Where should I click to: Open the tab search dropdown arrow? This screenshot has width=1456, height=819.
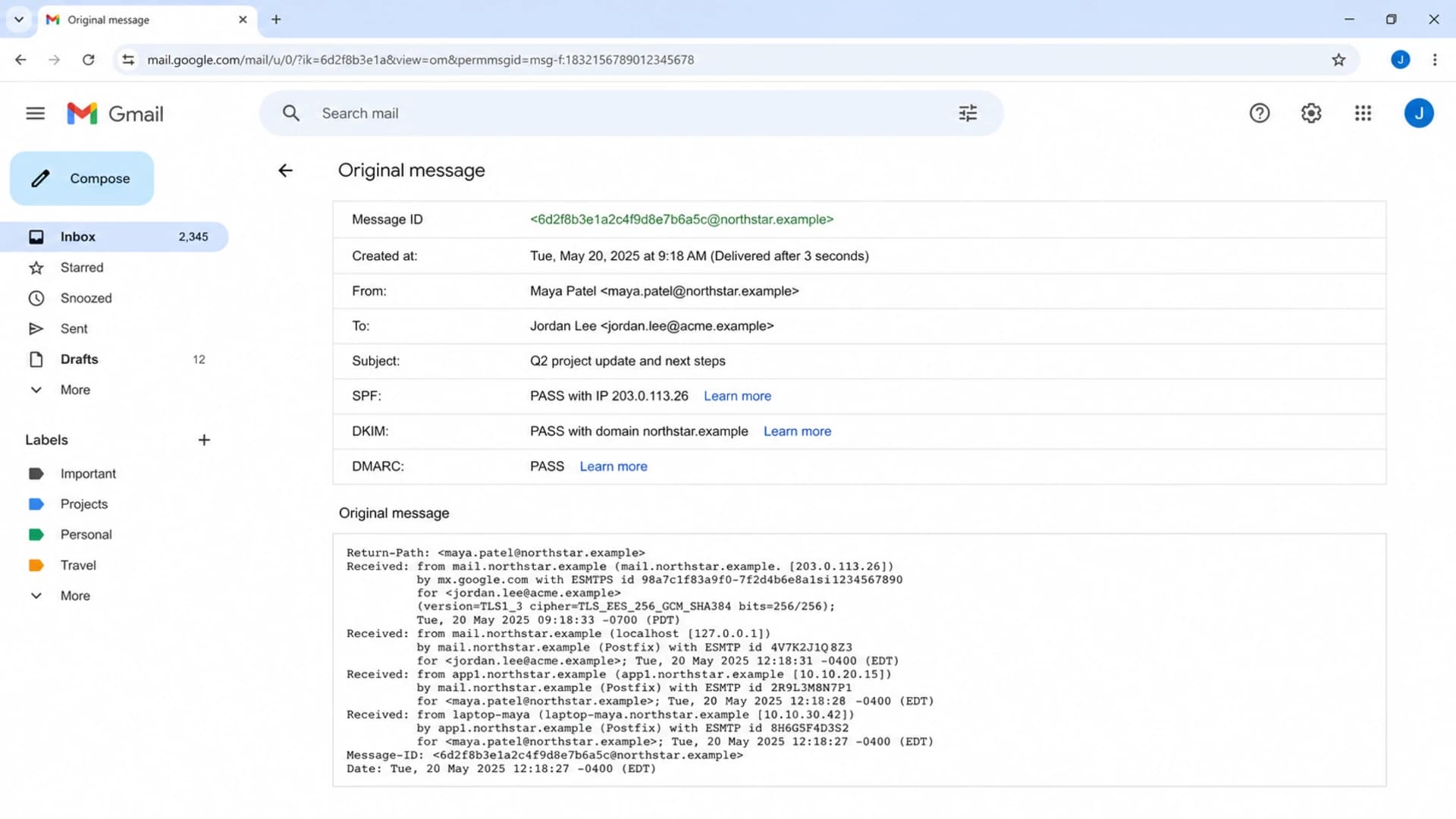(19, 20)
